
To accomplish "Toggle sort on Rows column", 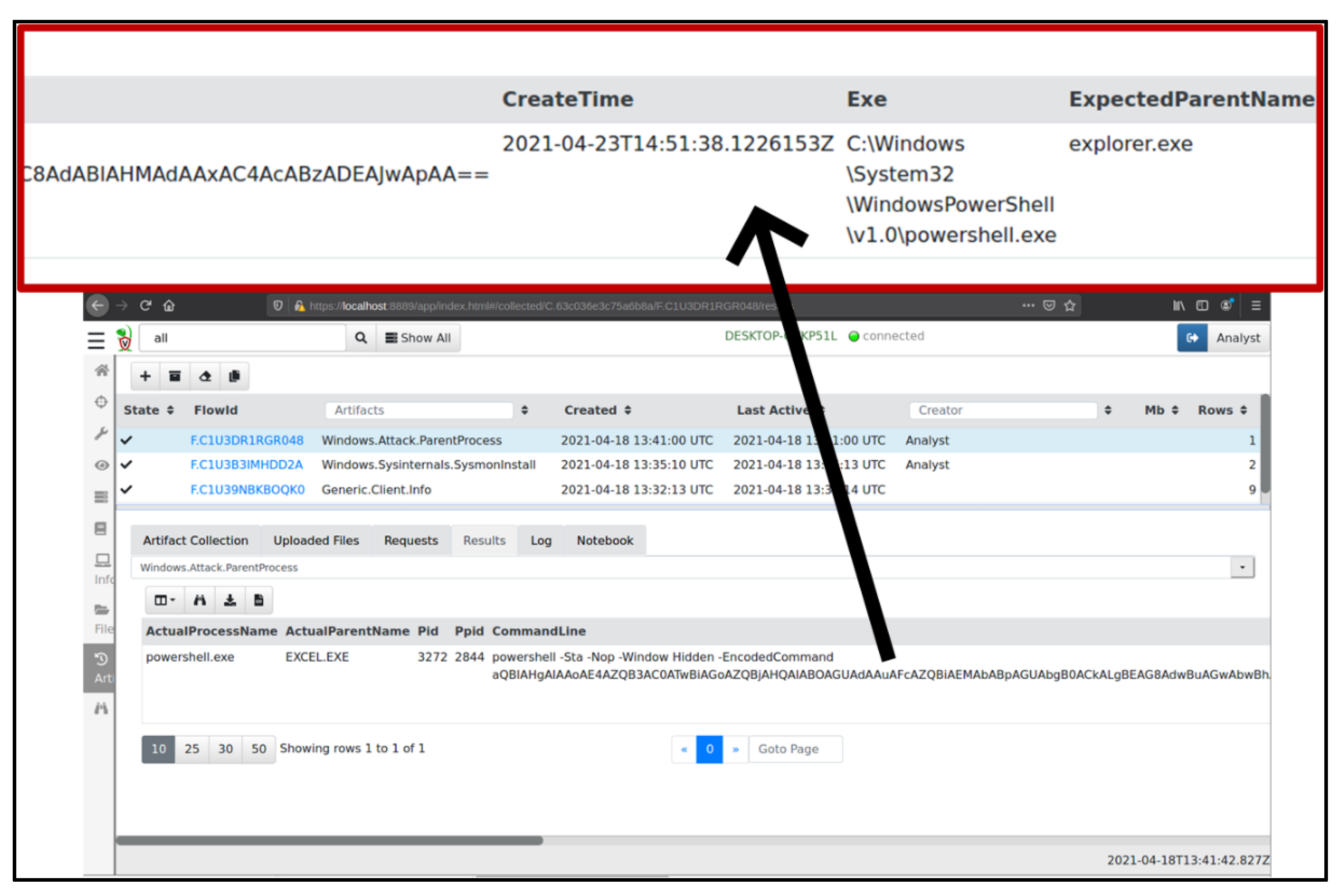I will coord(1244,410).
